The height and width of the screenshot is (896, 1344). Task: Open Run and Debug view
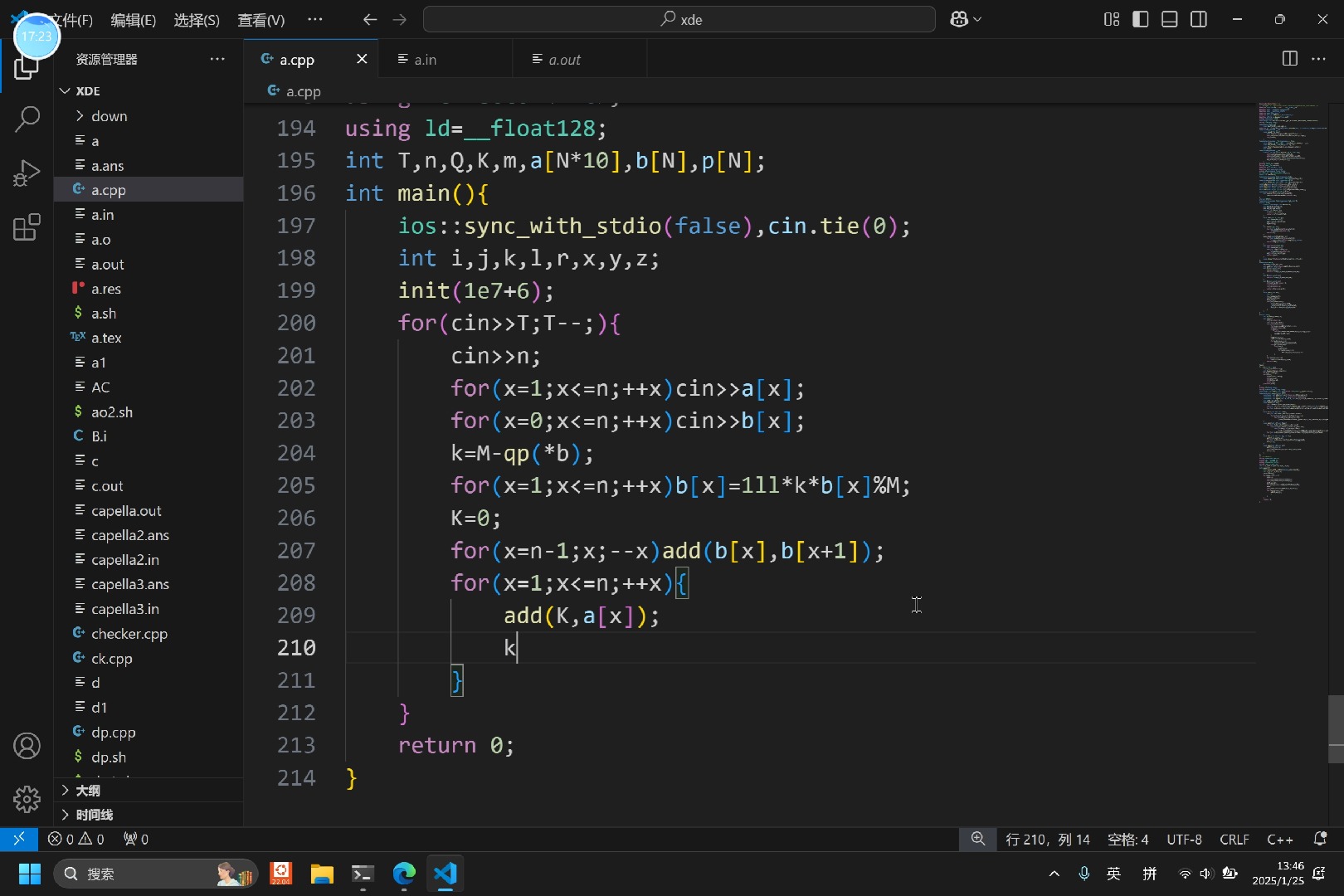point(27,173)
